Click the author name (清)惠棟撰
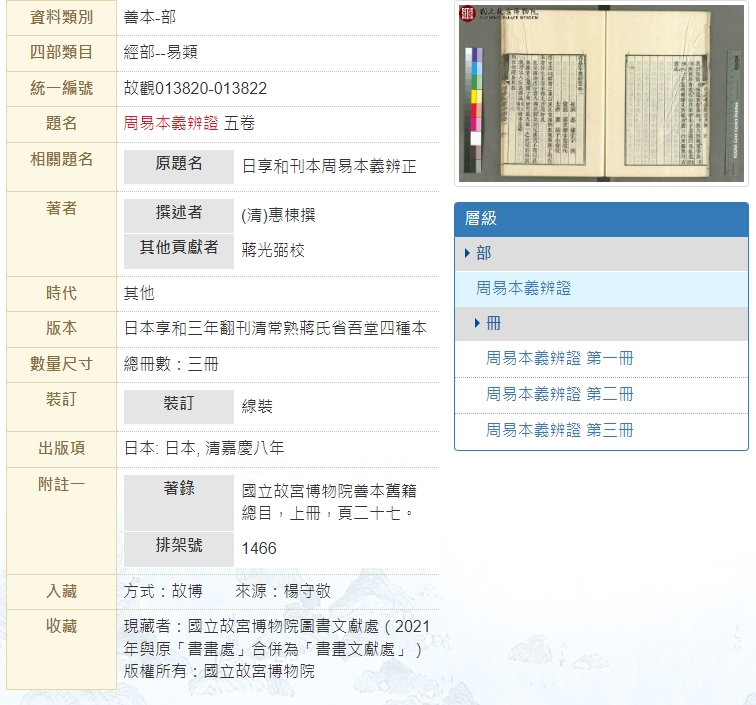Viewport: 756px width, 705px height. pyautogui.click(x=278, y=215)
